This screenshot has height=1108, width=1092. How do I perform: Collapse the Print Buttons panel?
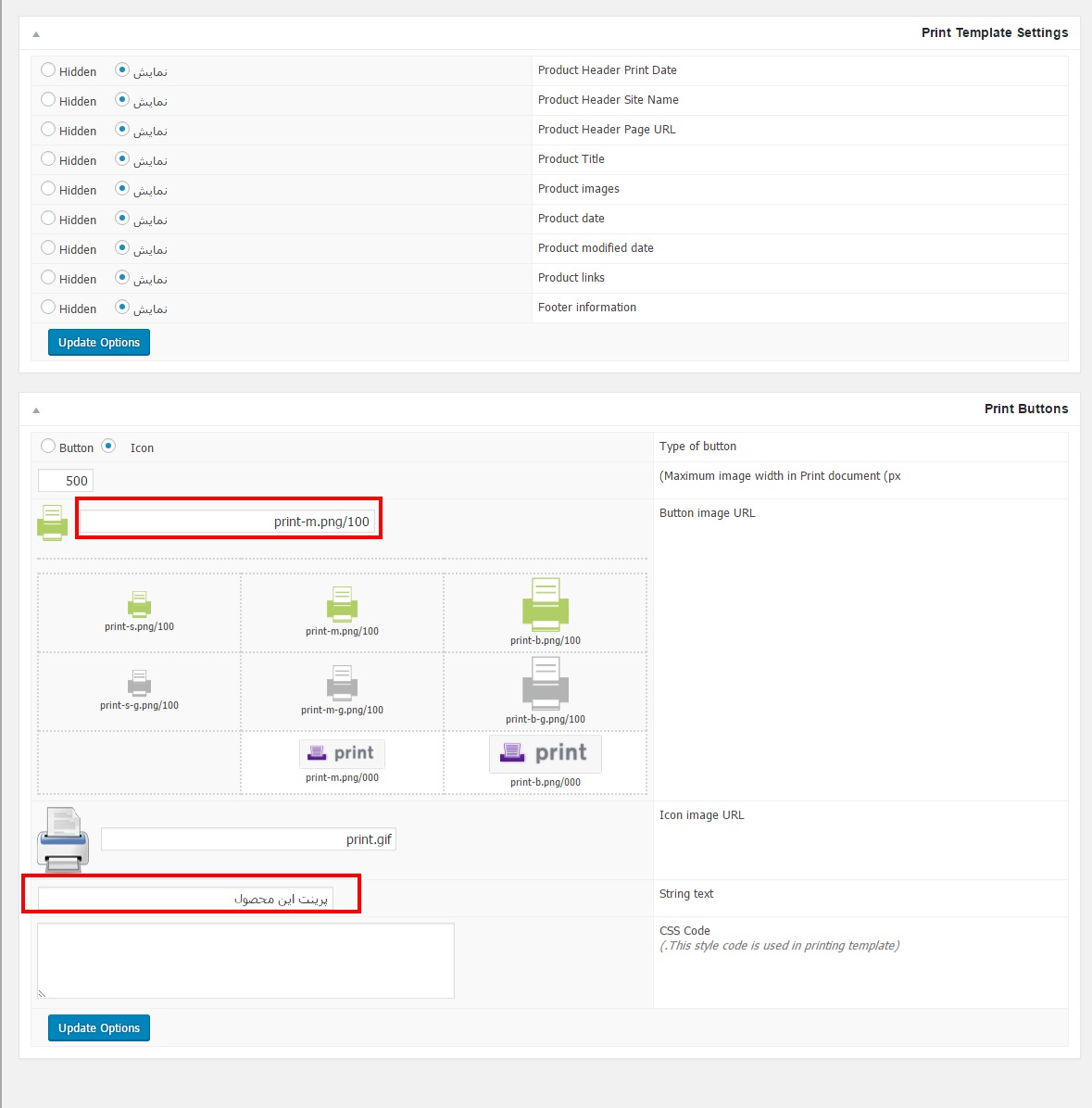(36, 409)
